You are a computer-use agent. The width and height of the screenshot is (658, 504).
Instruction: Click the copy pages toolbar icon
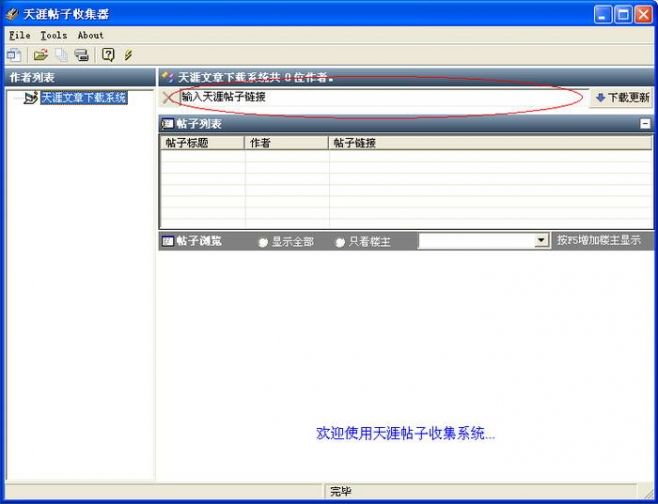62,55
